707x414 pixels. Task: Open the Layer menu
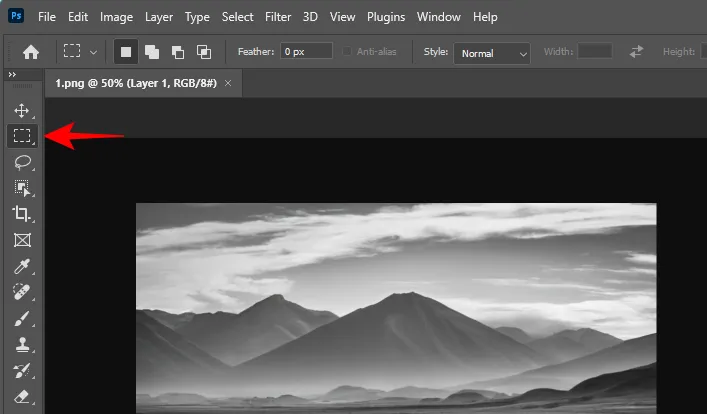click(x=159, y=17)
